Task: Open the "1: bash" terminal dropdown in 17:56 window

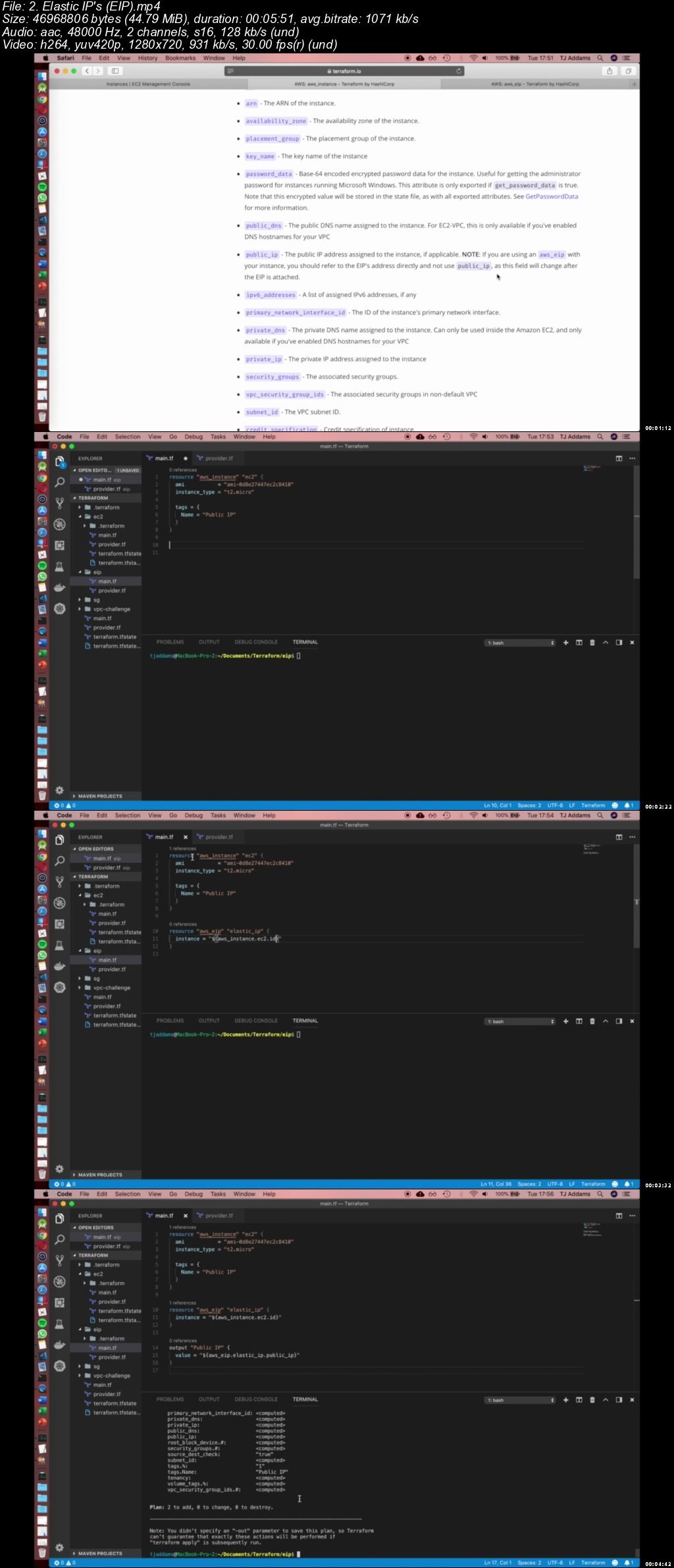Action: (520, 1400)
